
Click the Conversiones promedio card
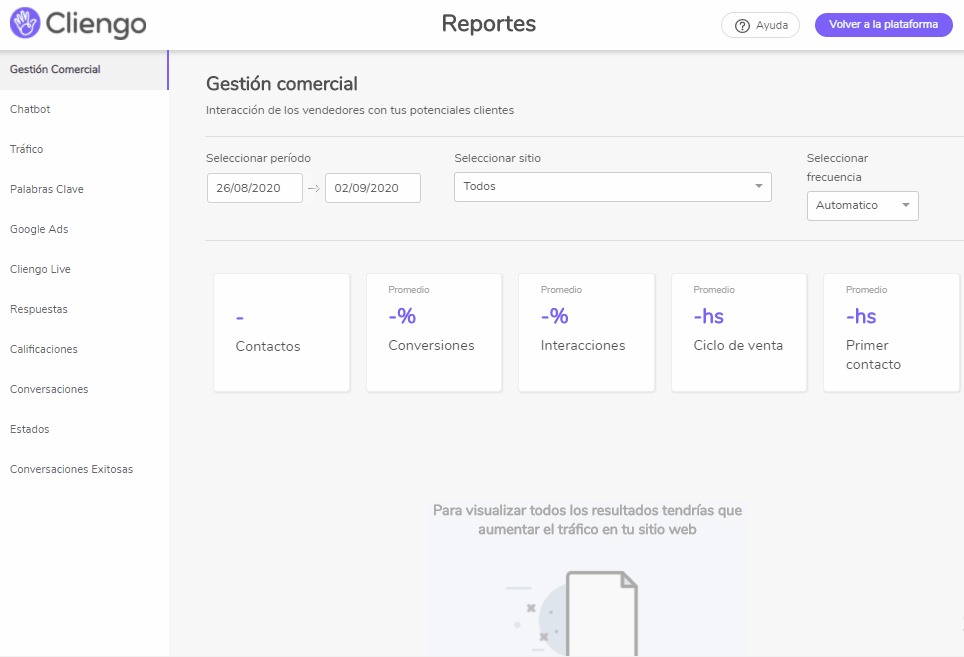pyautogui.click(x=433, y=332)
